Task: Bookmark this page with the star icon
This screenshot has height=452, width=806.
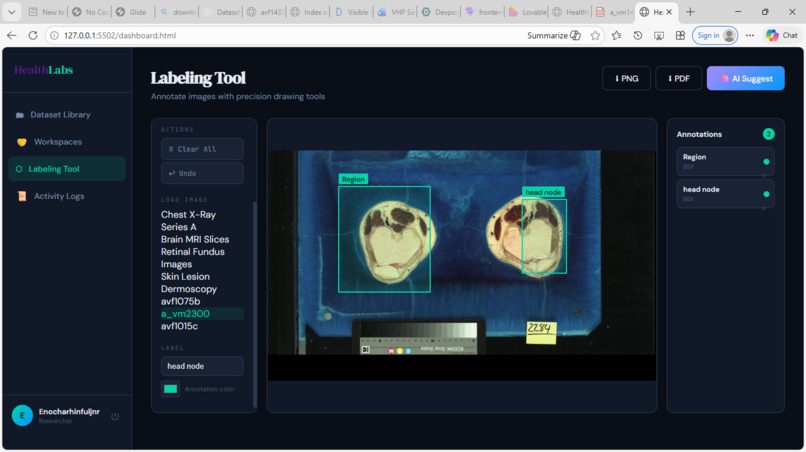Action: 595,35
